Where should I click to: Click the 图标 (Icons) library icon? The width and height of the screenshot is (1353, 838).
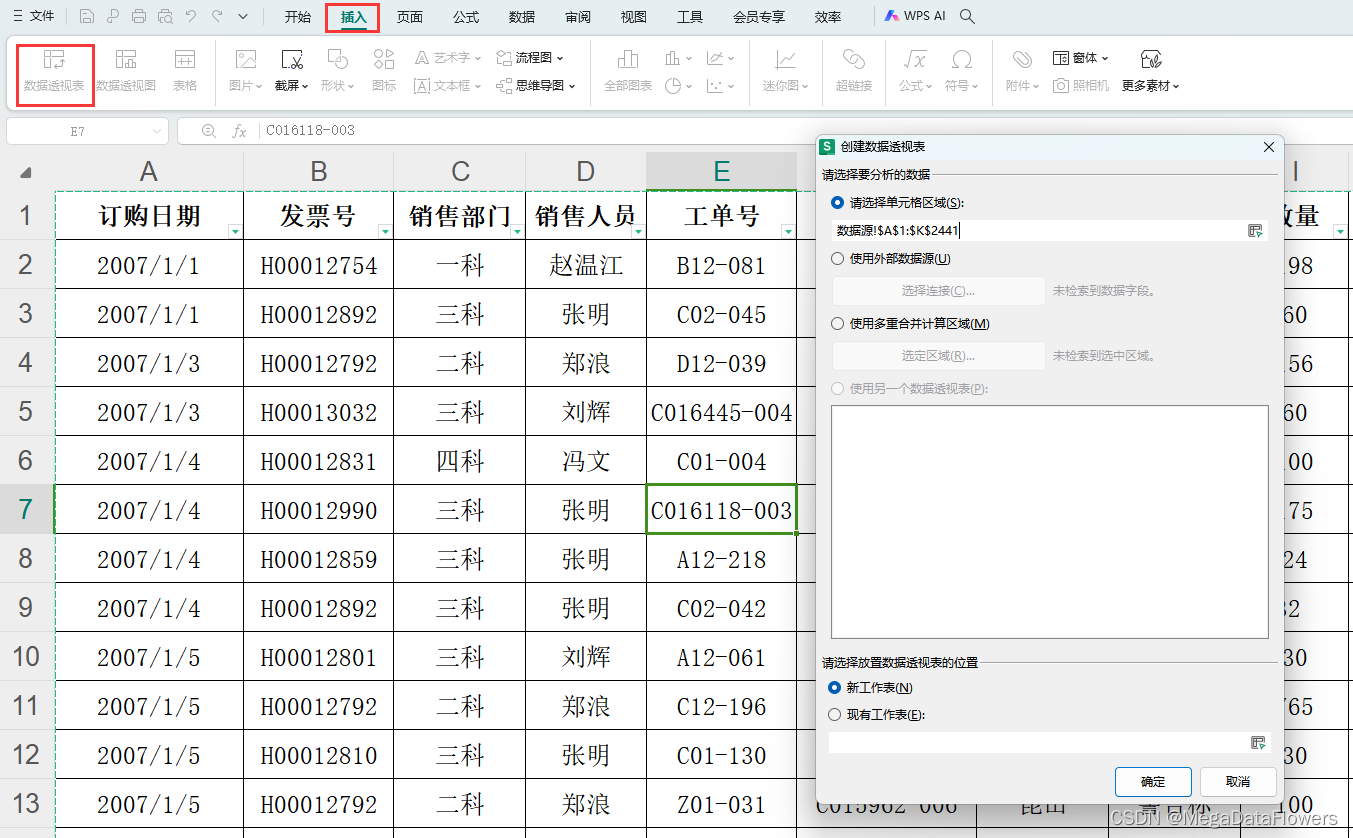[384, 60]
